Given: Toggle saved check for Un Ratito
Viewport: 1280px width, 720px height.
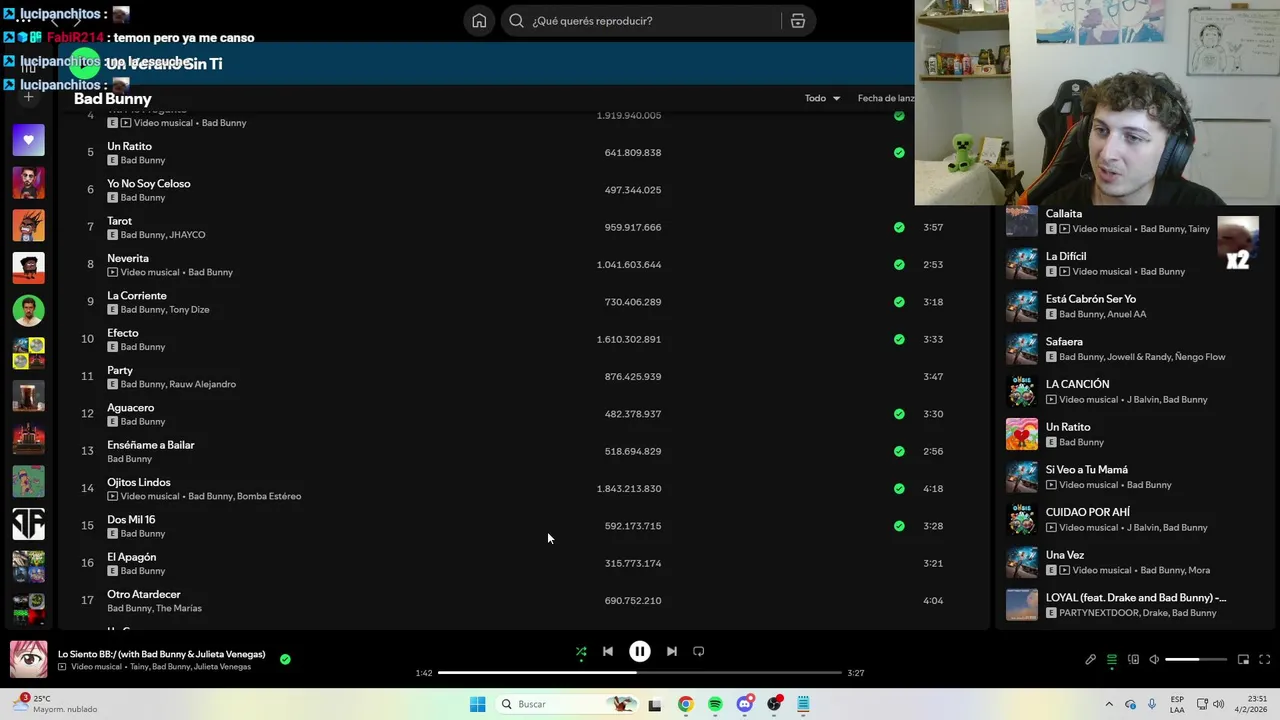Looking at the screenshot, I should click(899, 153).
